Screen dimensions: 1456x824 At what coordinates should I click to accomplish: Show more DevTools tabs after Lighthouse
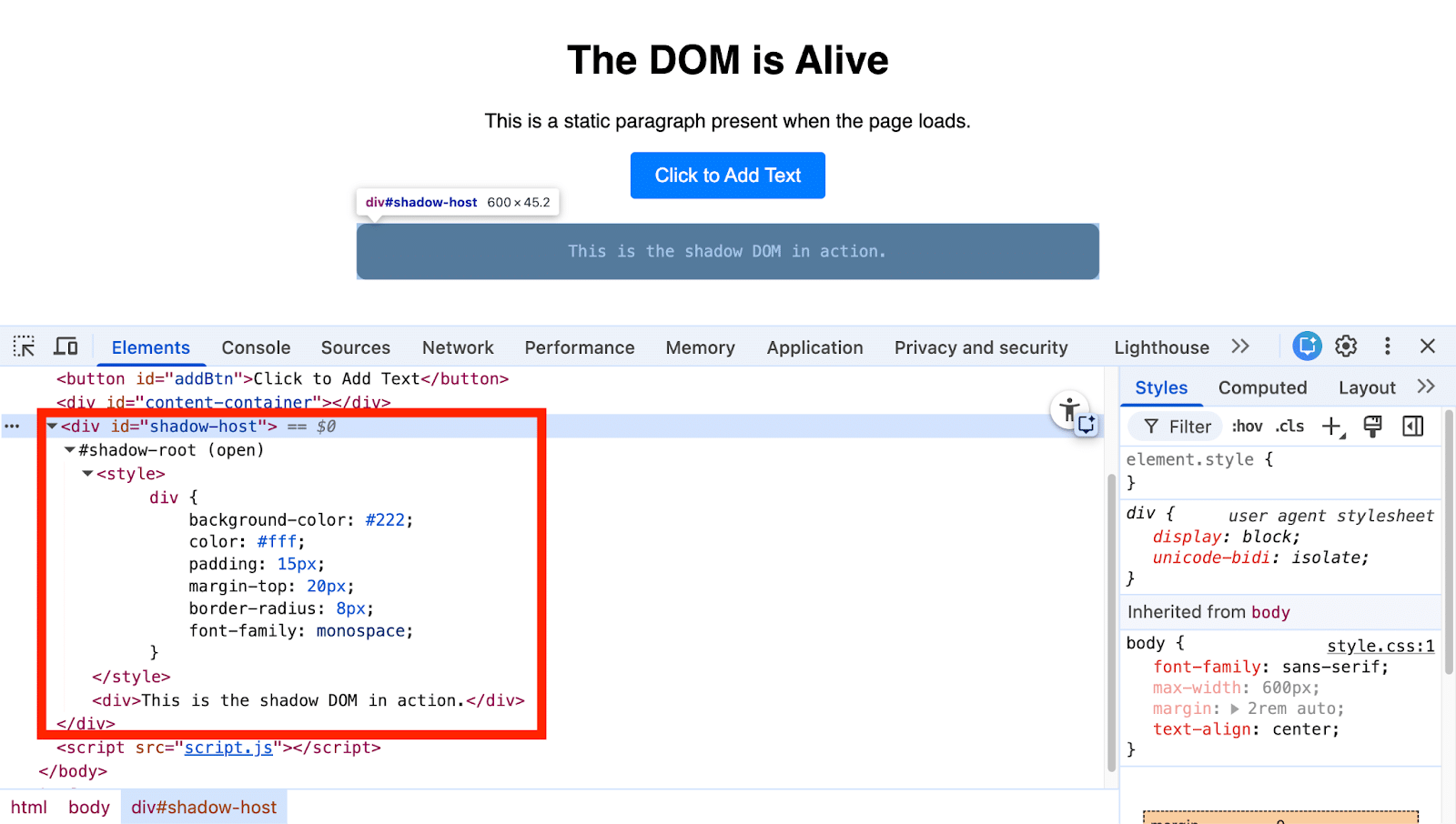coord(1240,347)
